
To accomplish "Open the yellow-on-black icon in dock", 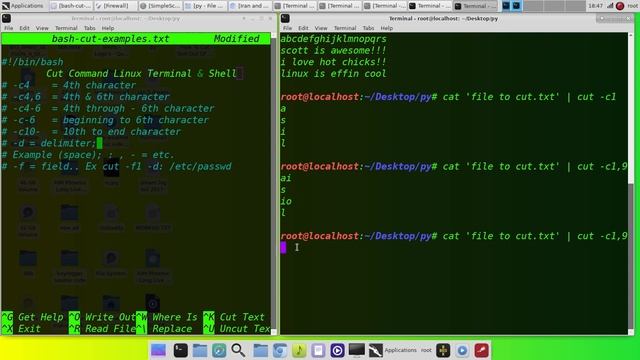I will [443, 350].
